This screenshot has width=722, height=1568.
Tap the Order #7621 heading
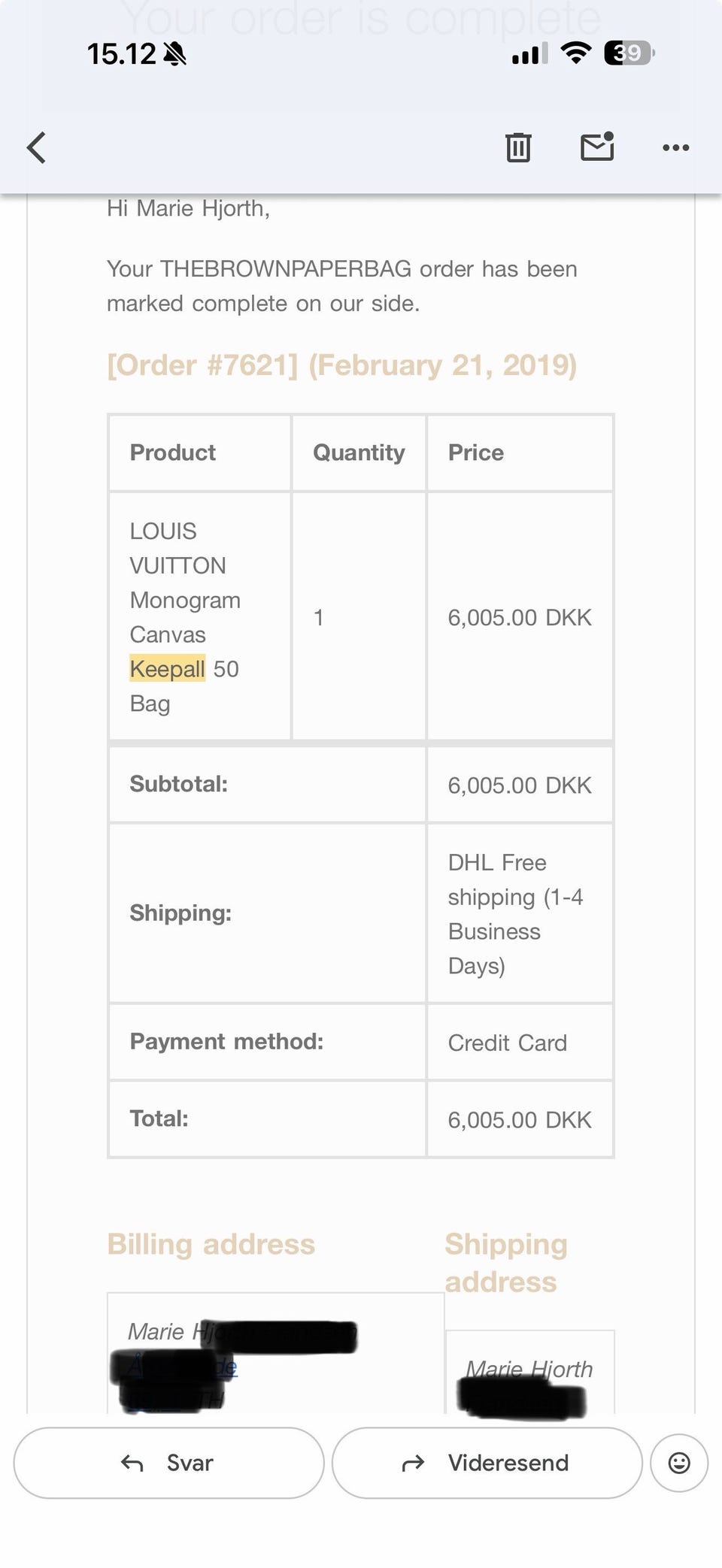tap(341, 365)
